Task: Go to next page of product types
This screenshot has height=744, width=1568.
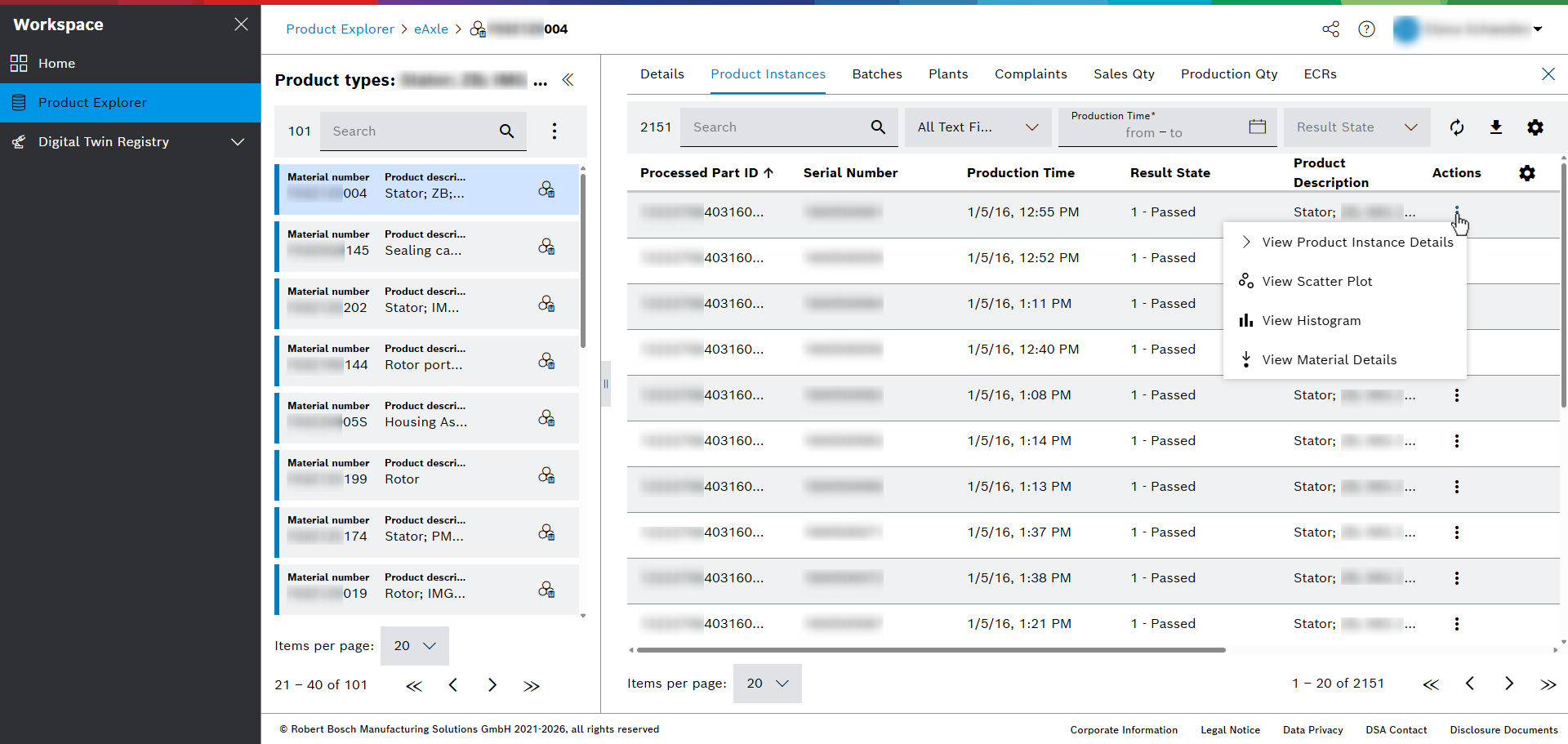Action: (x=492, y=685)
